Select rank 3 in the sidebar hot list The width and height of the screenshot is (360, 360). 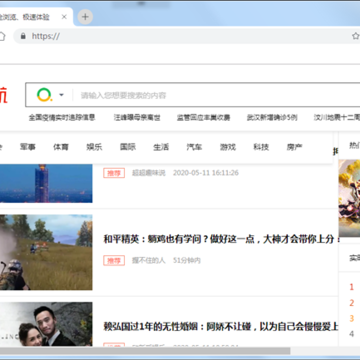coord(351,318)
